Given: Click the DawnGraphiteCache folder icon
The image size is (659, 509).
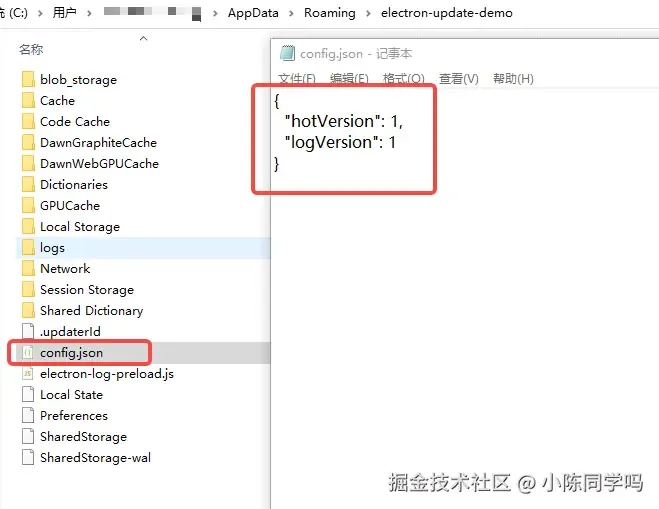Looking at the screenshot, I should click(x=28, y=142).
